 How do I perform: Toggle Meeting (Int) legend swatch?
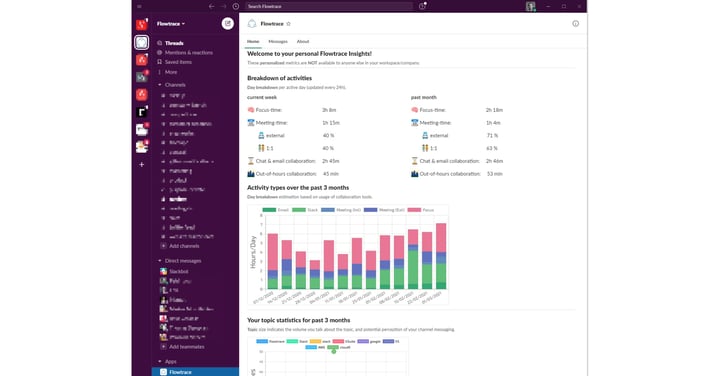[328, 210]
